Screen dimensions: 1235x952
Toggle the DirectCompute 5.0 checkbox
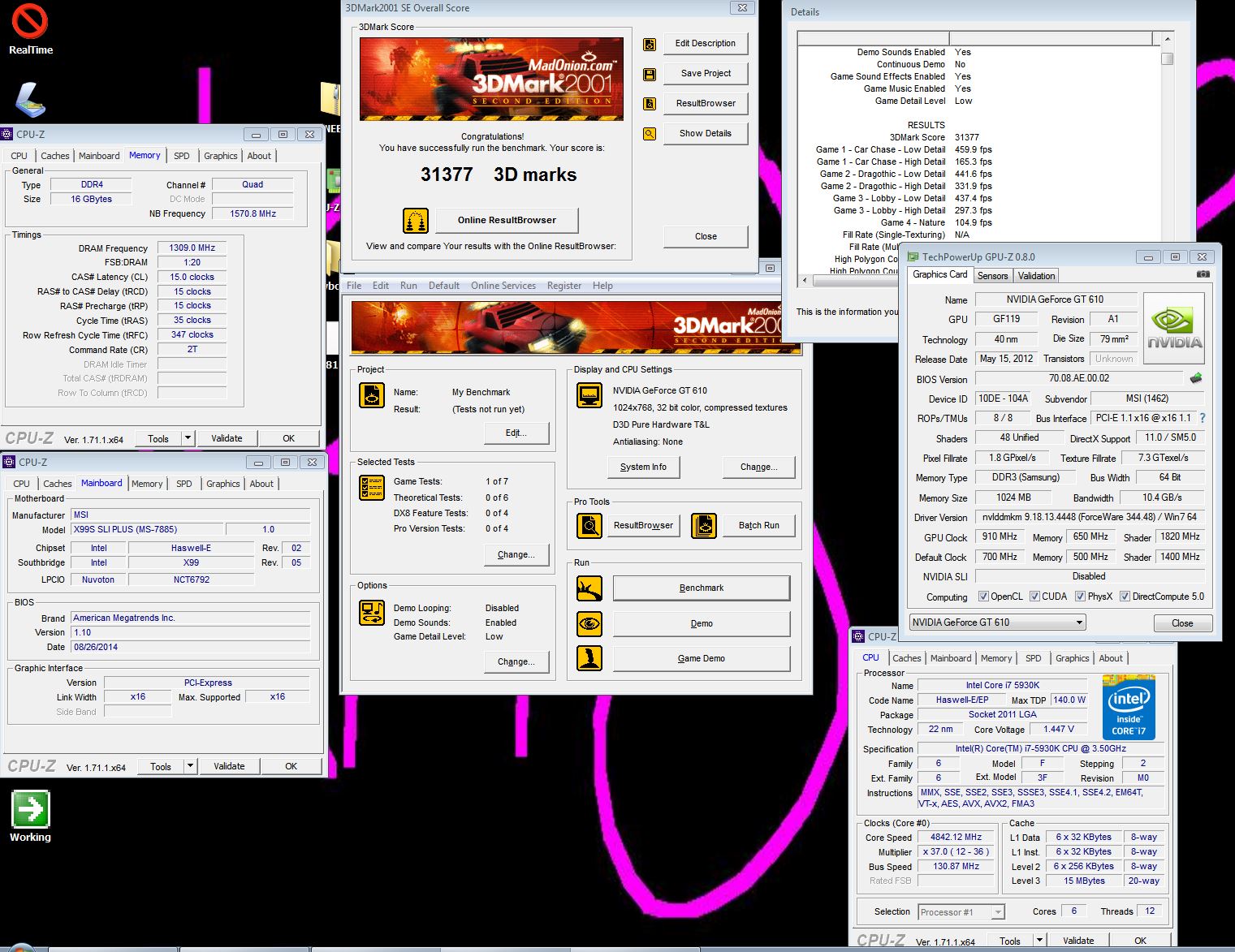(x=1125, y=597)
